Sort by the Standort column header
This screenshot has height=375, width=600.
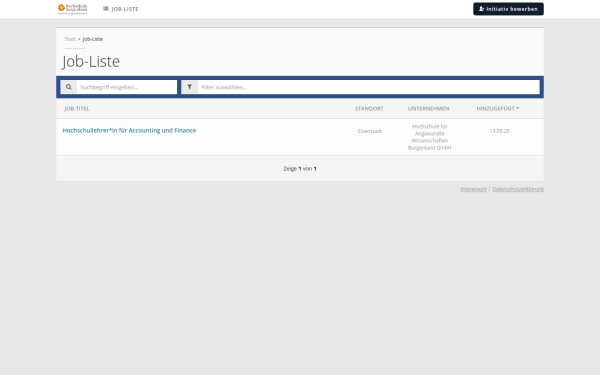coord(369,109)
